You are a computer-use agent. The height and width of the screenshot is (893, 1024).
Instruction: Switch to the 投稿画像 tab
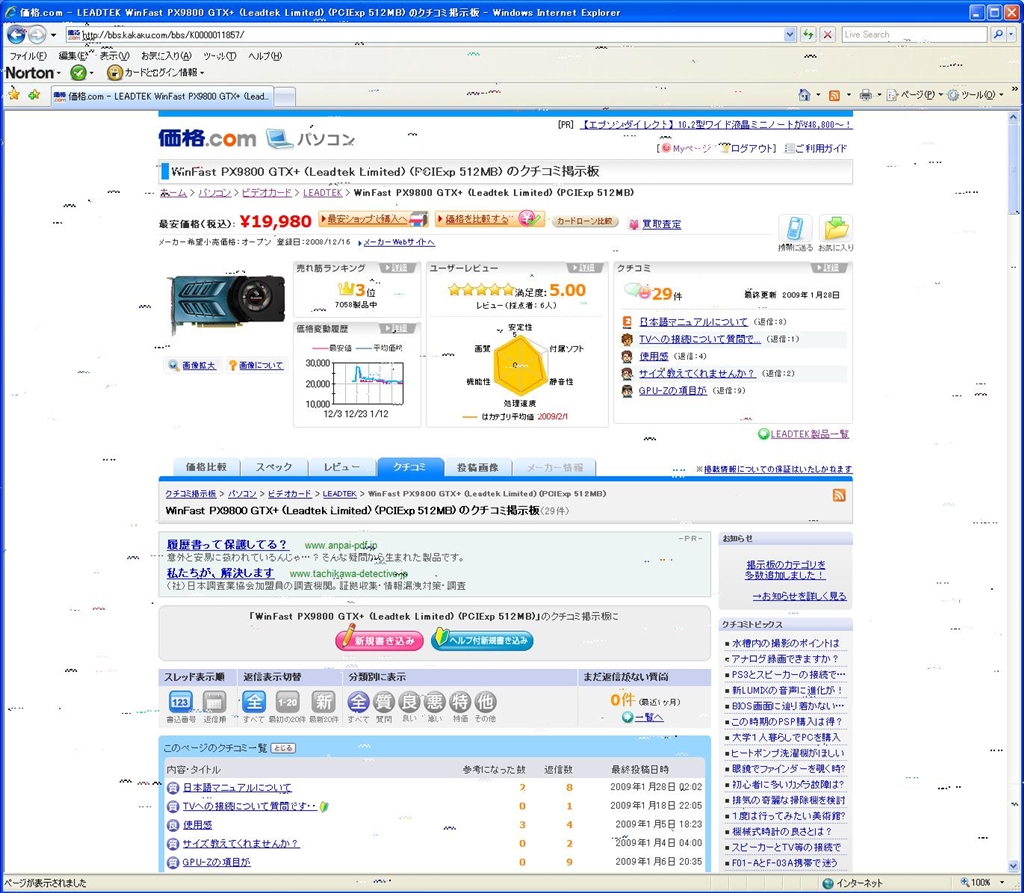[x=478, y=467]
